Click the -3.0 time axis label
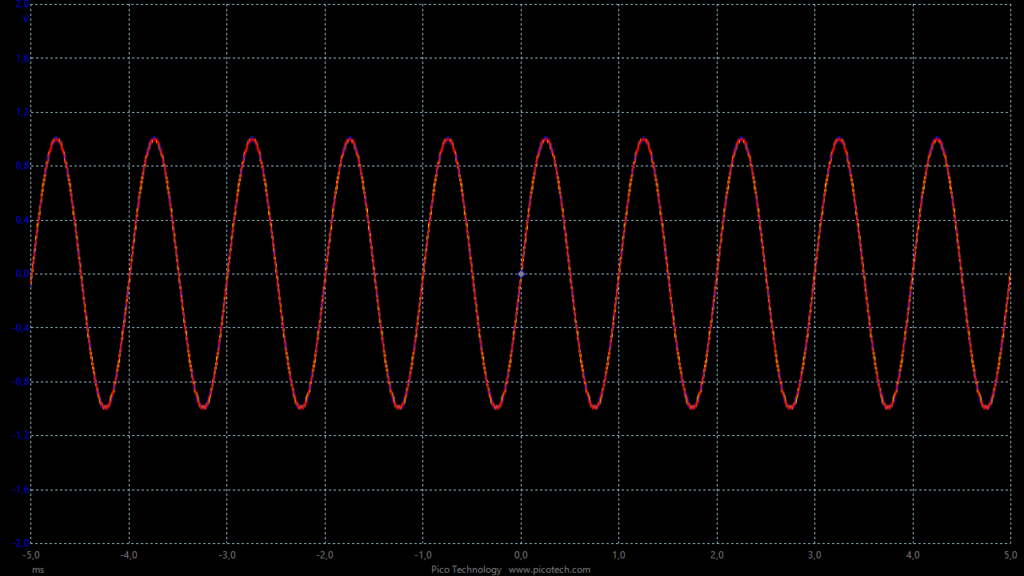This screenshot has height=576, width=1024. click(x=227, y=555)
